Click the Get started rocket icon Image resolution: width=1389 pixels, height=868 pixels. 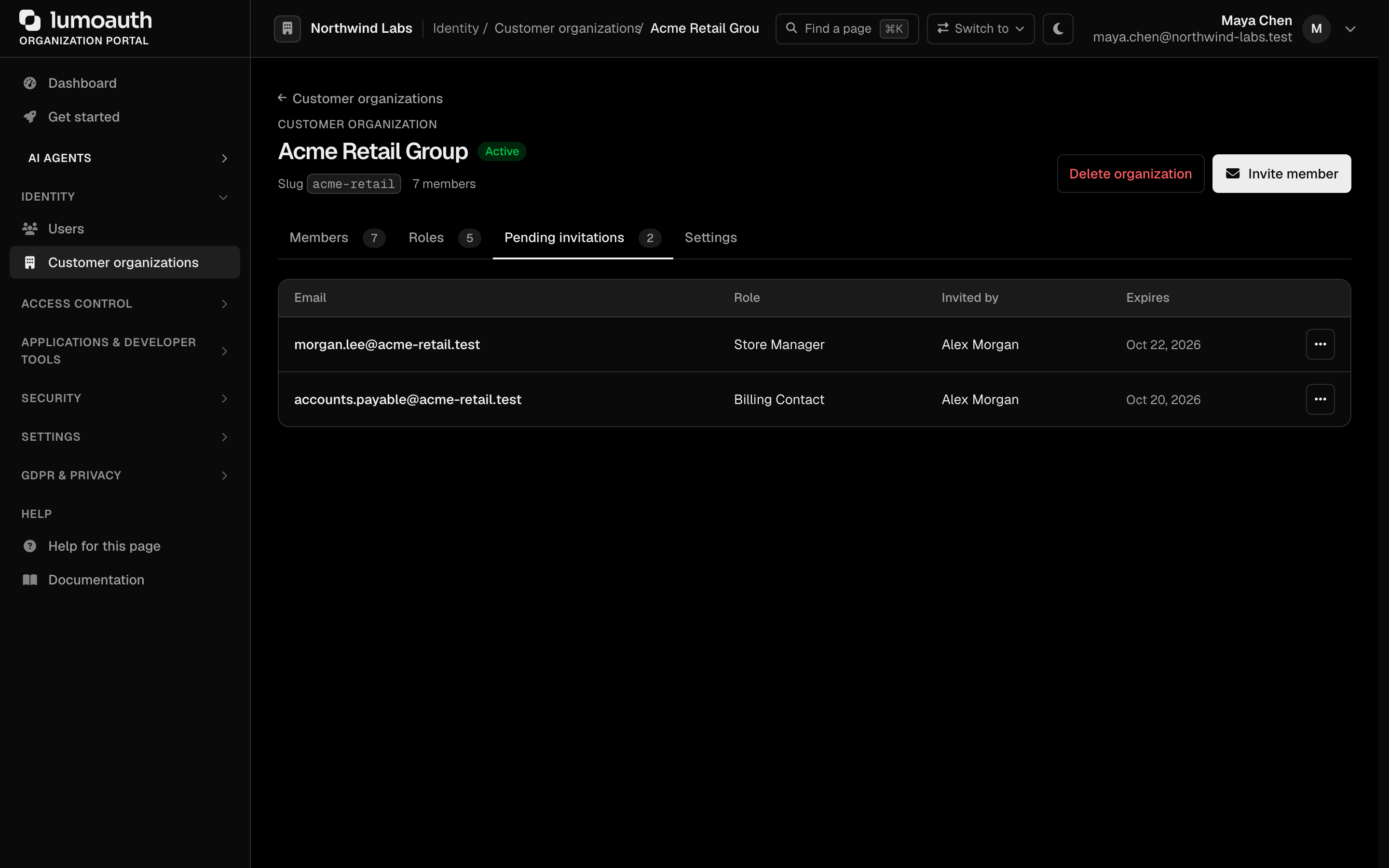click(30, 117)
